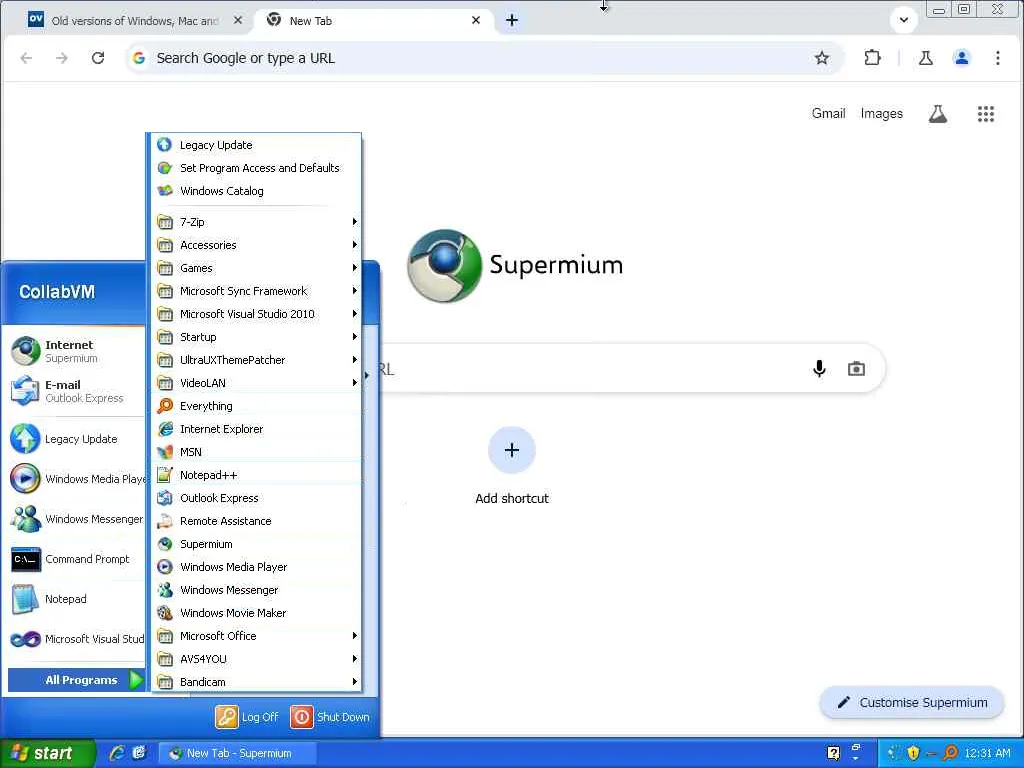Open the Labs flask icon in toolbar
This screenshot has width=1024, height=768.
[925, 58]
